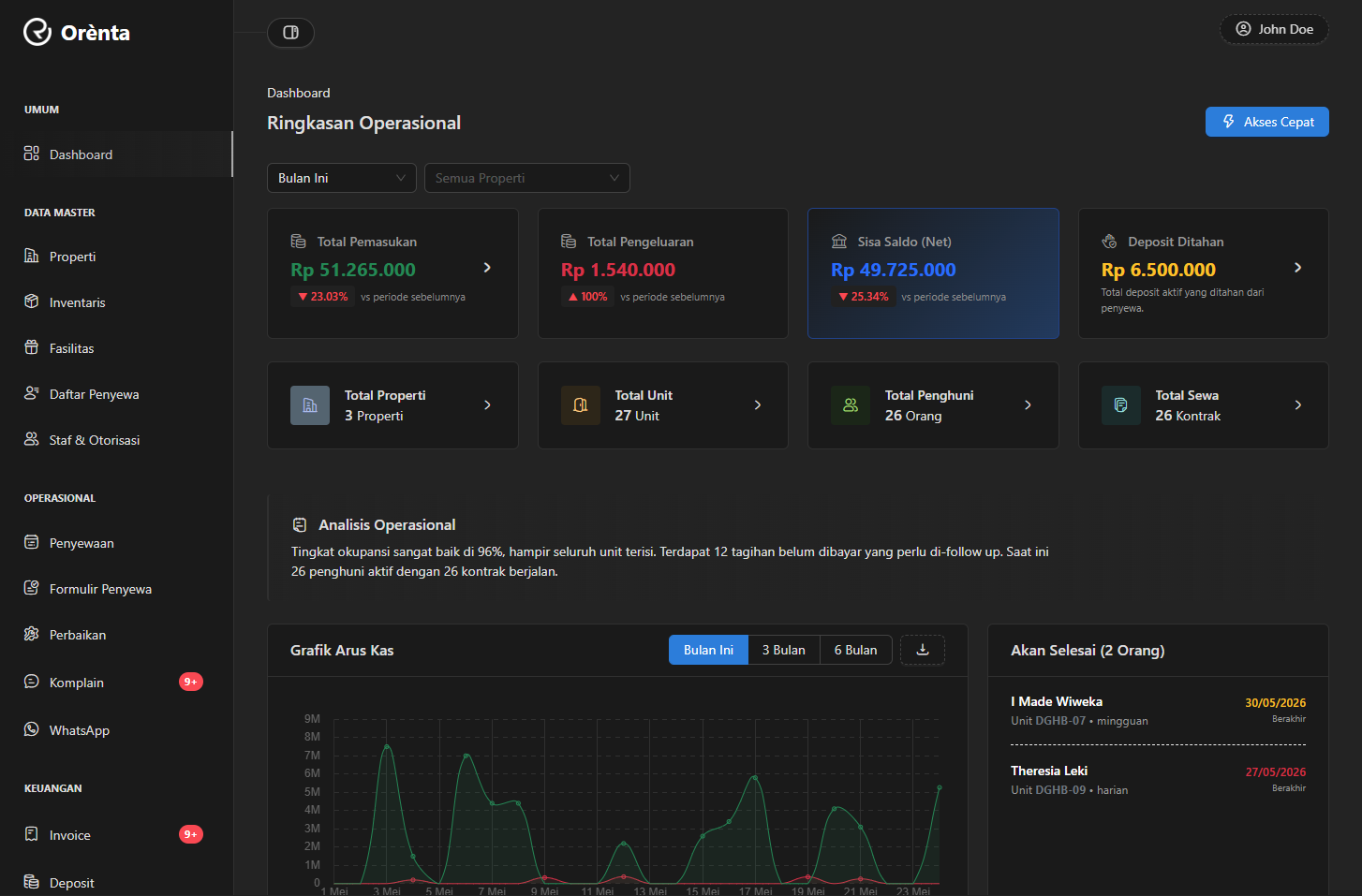
Task: Click the Total Properti building icon
Action: pos(310,405)
